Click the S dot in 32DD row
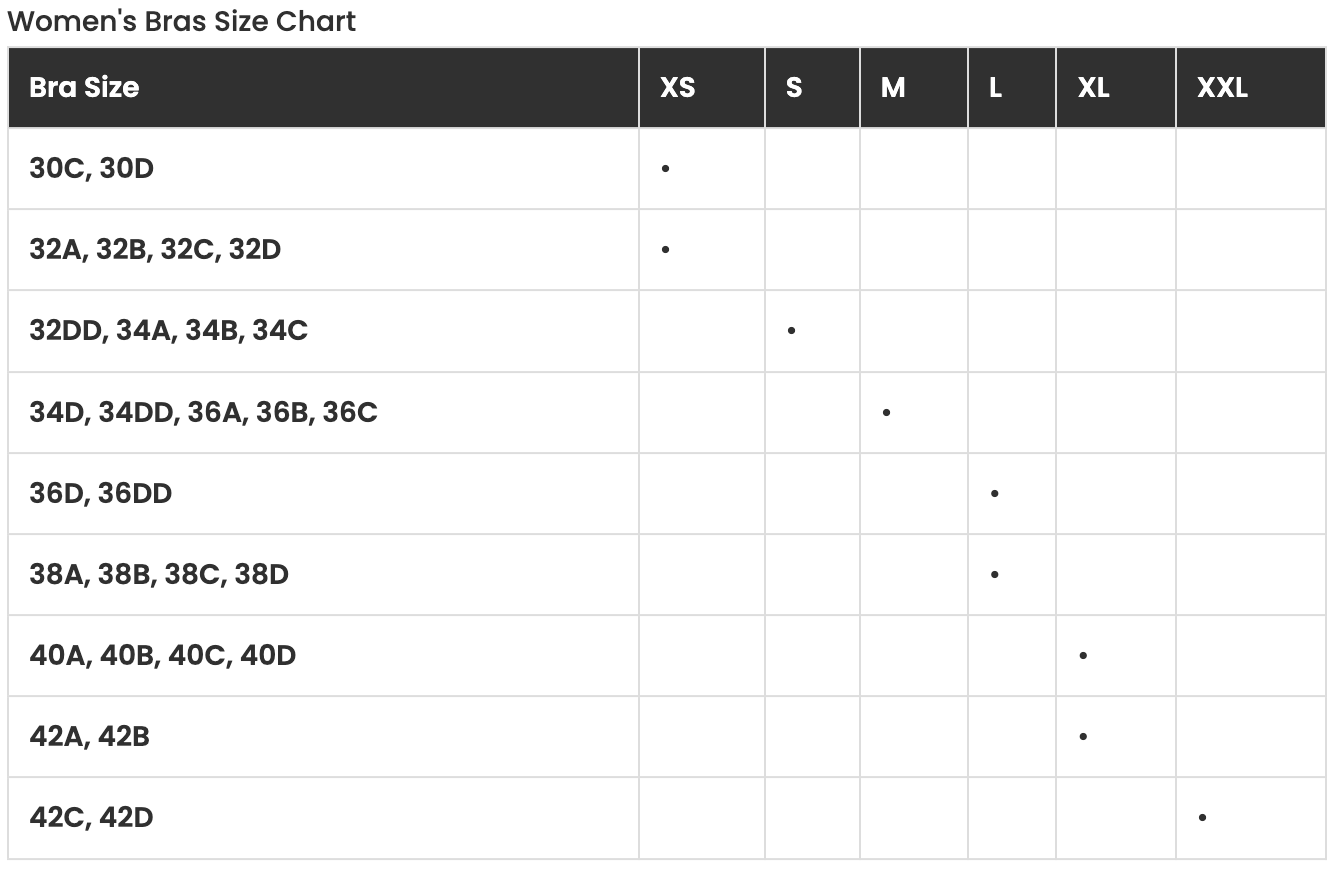This screenshot has width=1336, height=874. pyautogui.click(x=792, y=331)
